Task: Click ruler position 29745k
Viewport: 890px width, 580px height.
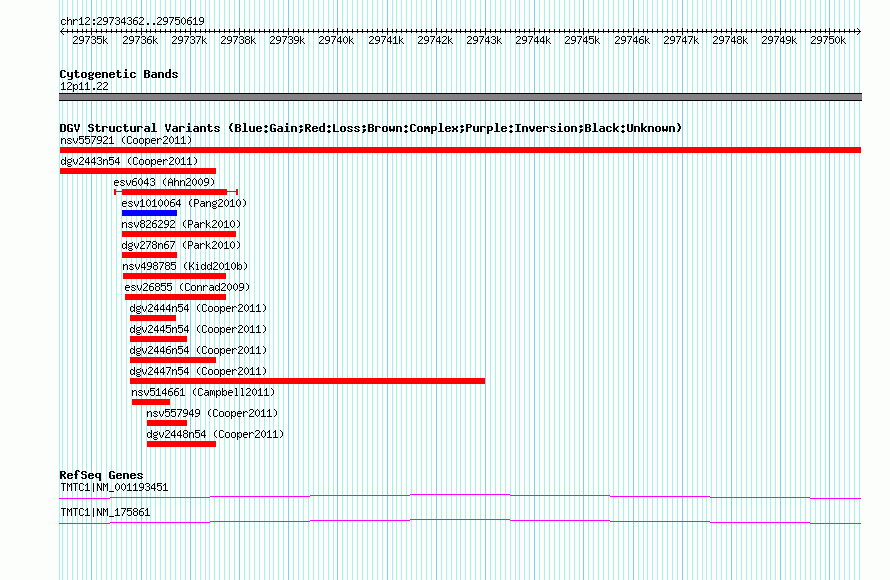Action: point(582,40)
